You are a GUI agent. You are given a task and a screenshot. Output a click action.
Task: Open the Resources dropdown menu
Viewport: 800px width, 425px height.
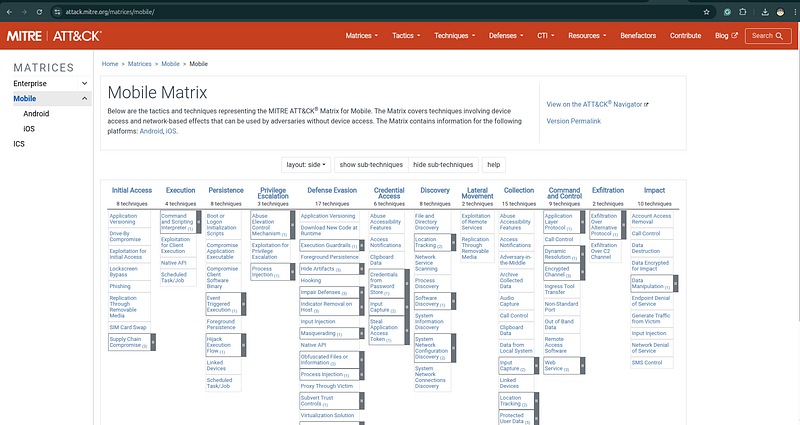(x=587, y=36)
